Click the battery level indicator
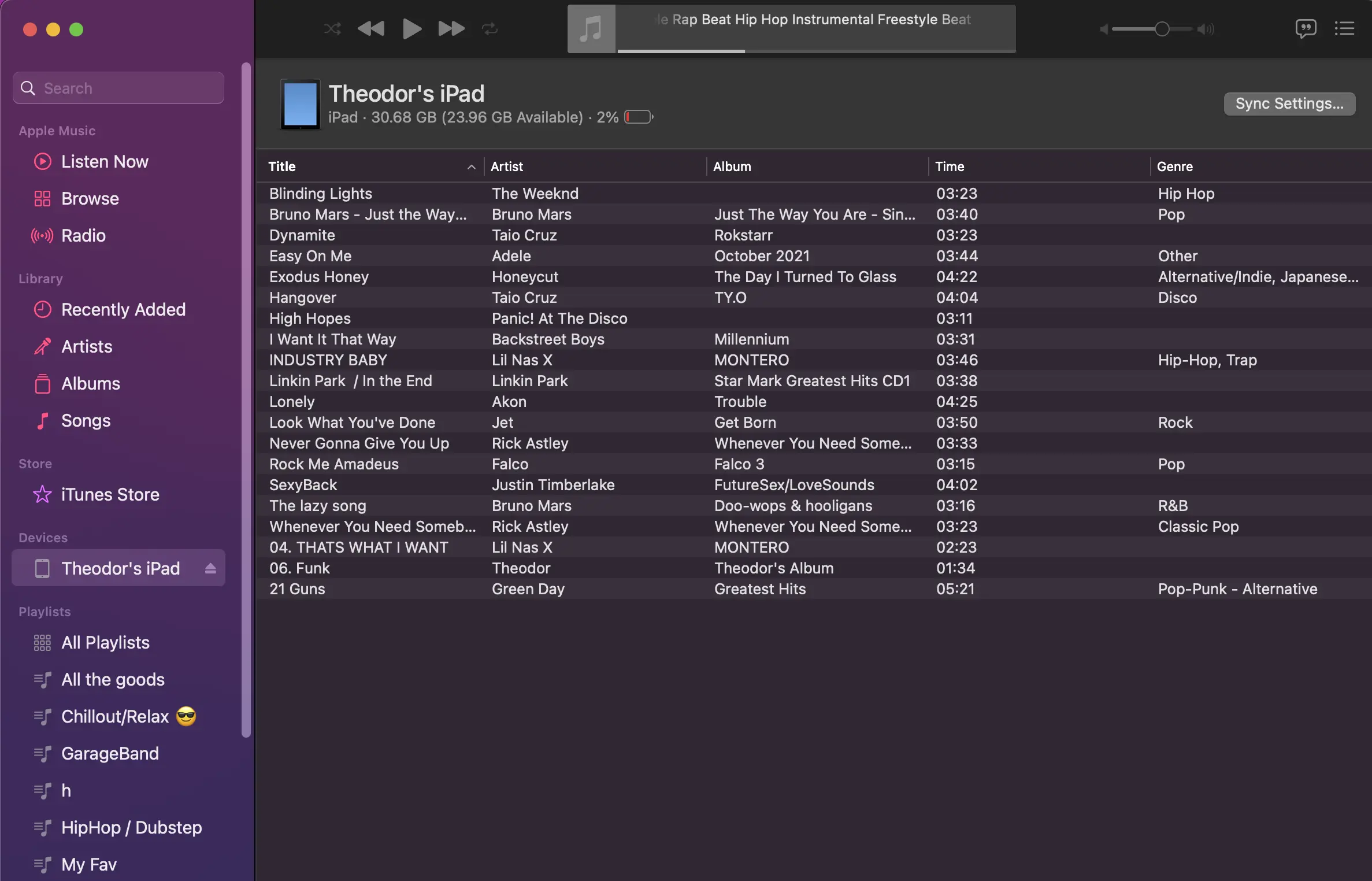 click(639, 117)
